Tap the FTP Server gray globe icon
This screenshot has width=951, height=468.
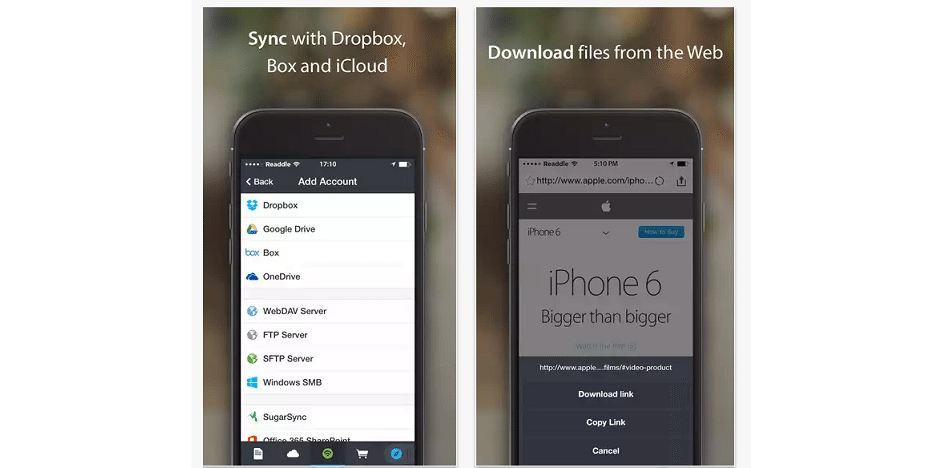point(252,335)
